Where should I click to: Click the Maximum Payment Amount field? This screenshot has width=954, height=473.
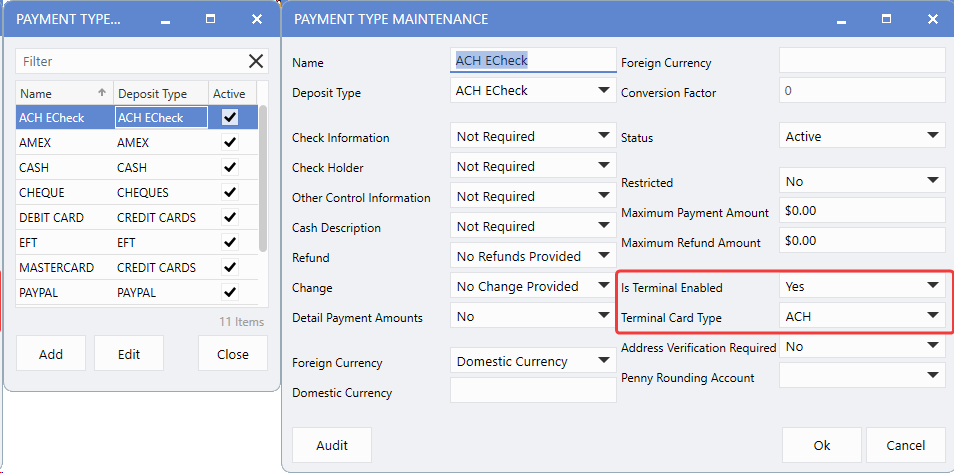[x=861, y=211]
